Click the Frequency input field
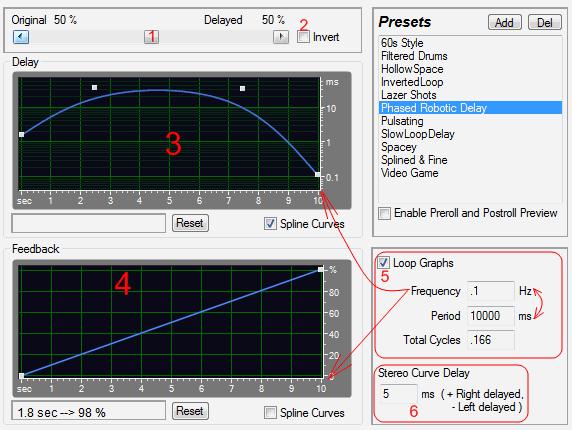This screenshot has height=430, width=572. click(x=491, y=291)
